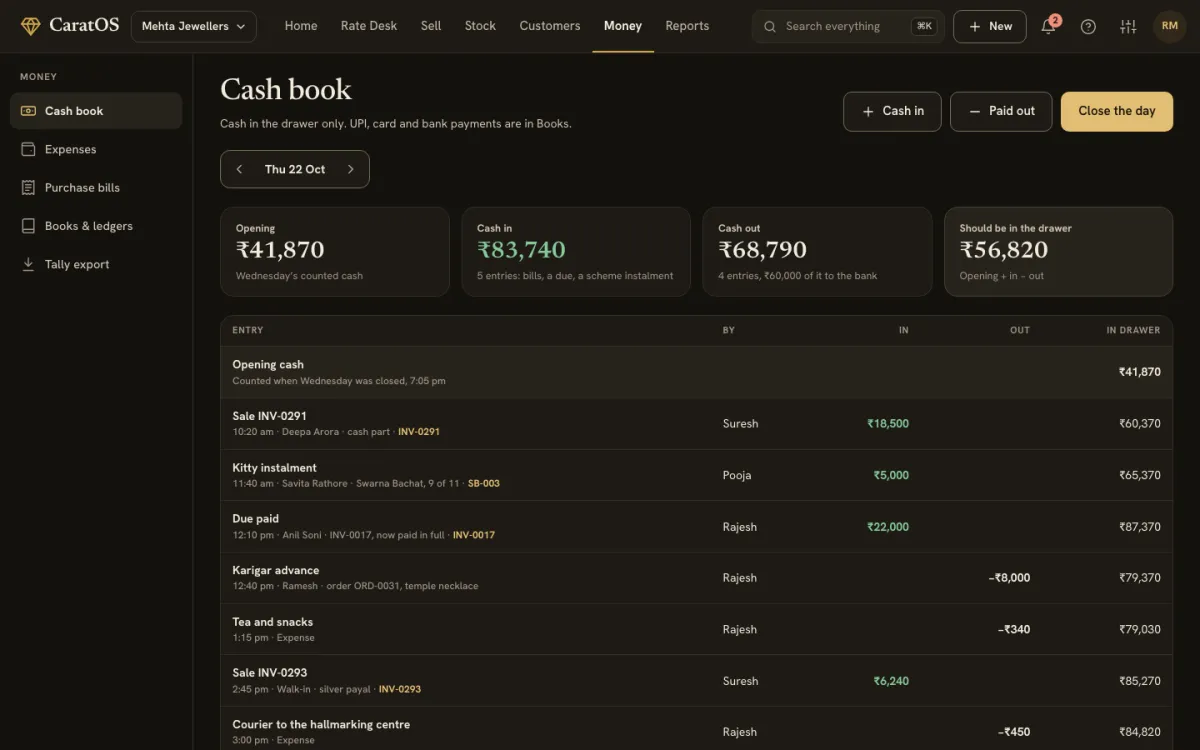
Task: Click the Cash in button
Action: [892, 111]
